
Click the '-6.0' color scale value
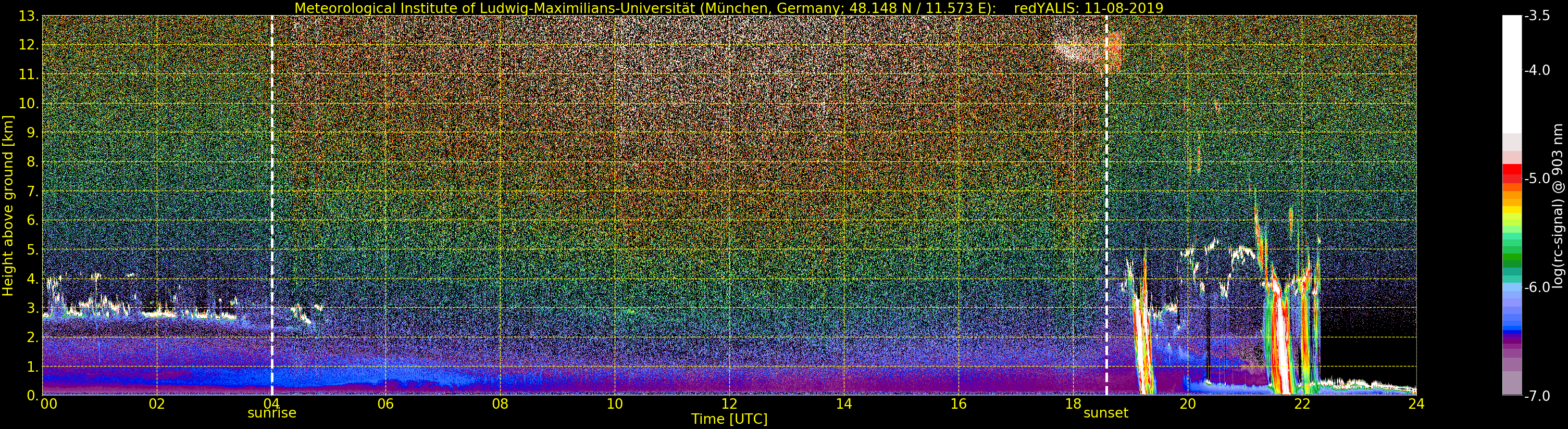coord(1538,287)
